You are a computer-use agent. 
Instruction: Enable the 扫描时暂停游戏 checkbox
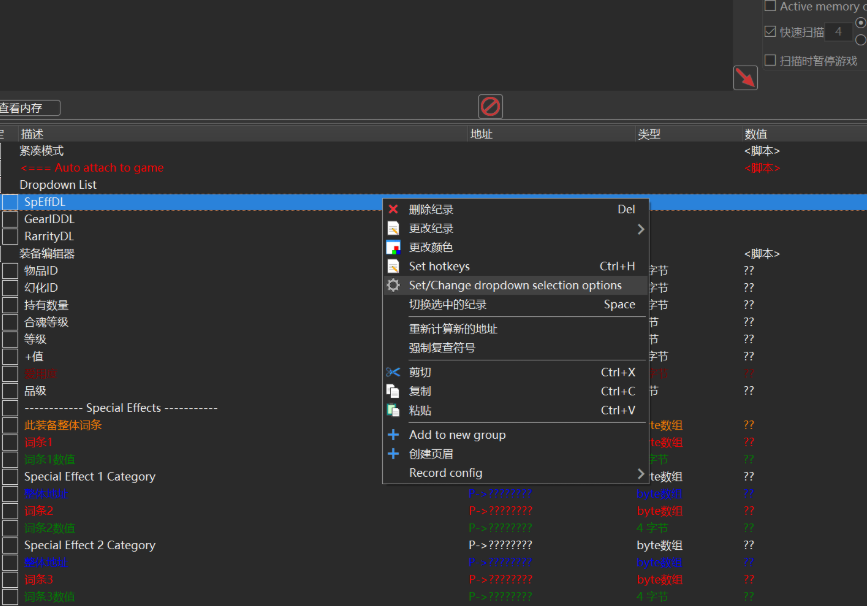pyautogui.click(x=770, y=60)
